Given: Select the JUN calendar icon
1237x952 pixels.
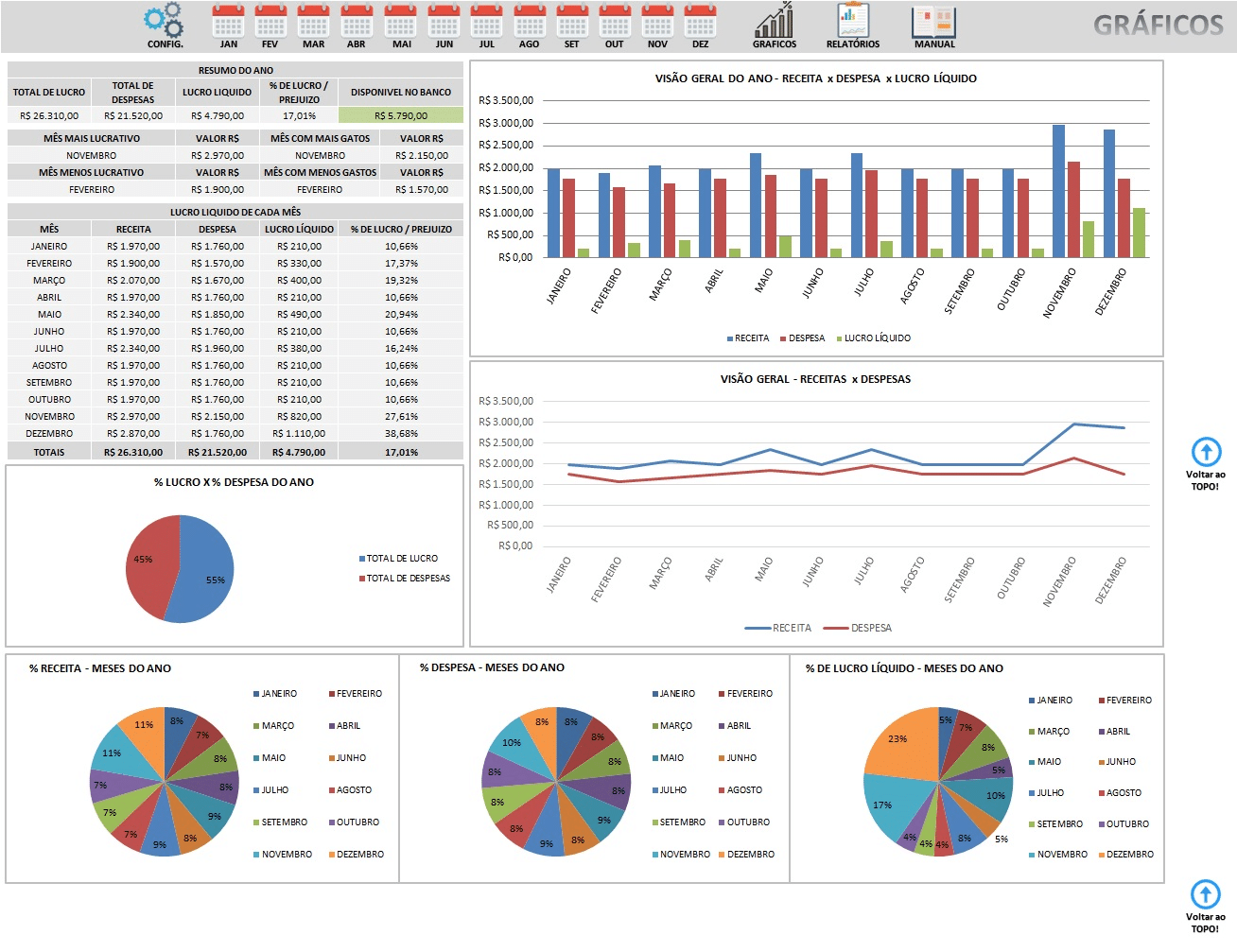Looking at the screenshot, I should coord(444,21).
